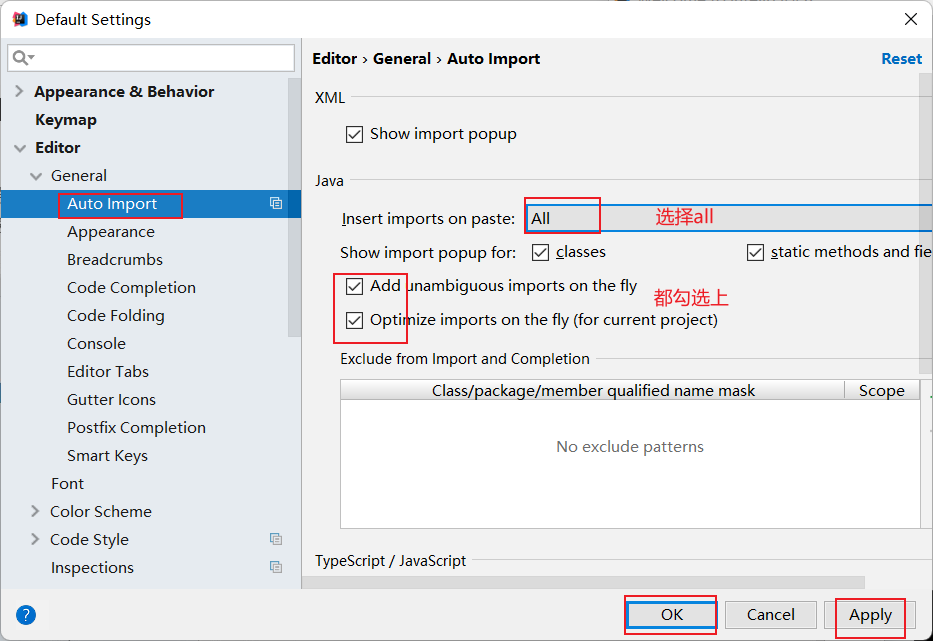Click the copy icon beside Code Style

click(275, 539)
